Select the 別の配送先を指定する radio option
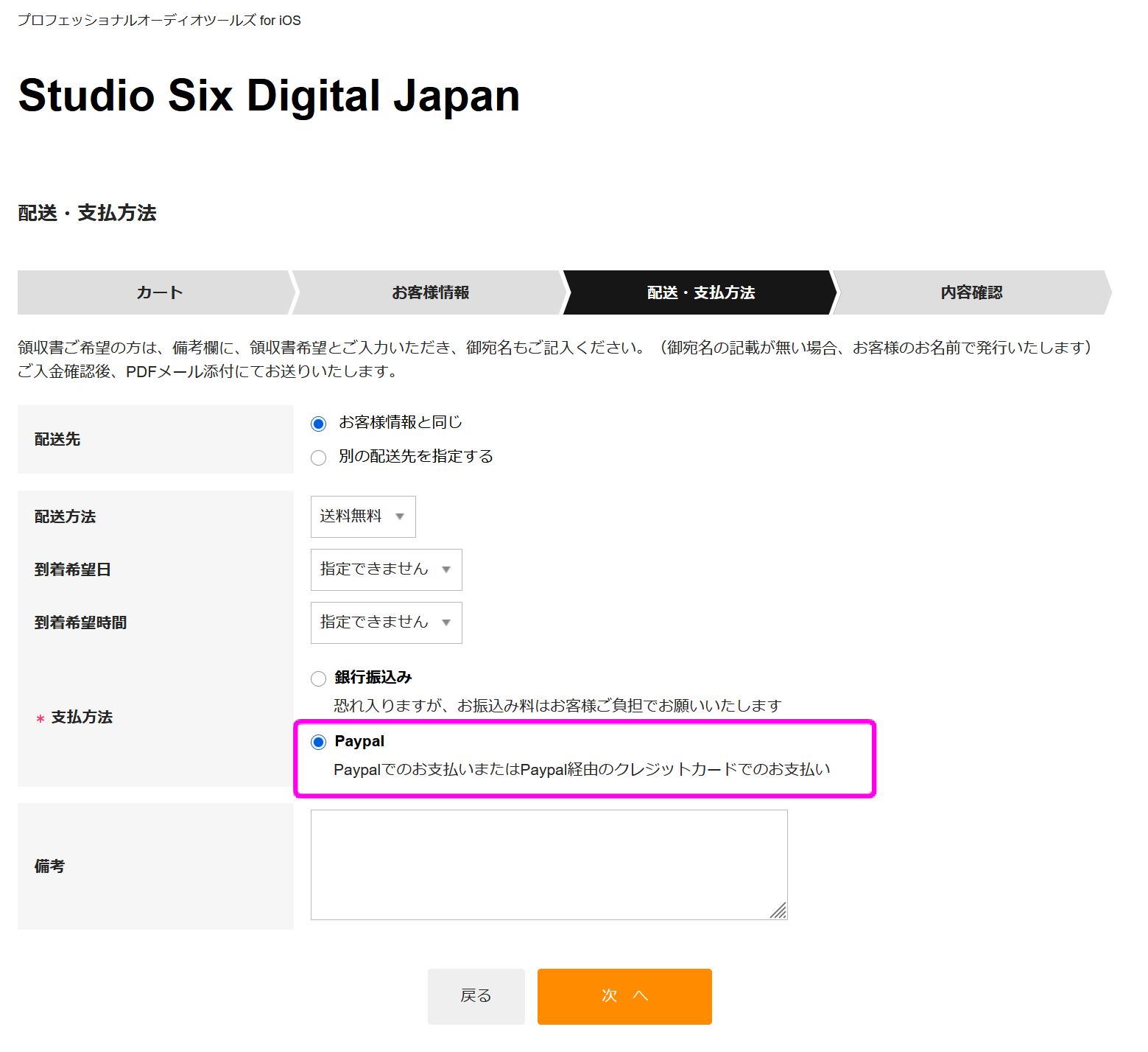Image resolution: width=1148 pixels, height=1052 pixels. [318, 457]
